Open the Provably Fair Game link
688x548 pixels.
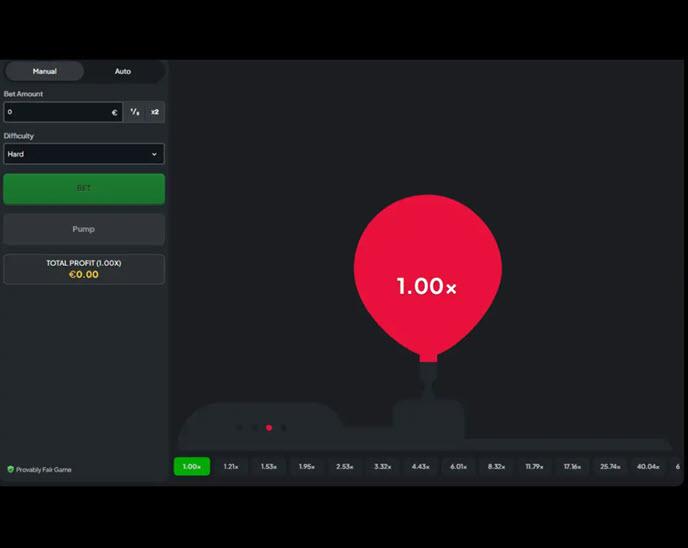pyautogui.click(x=43, y=469)
